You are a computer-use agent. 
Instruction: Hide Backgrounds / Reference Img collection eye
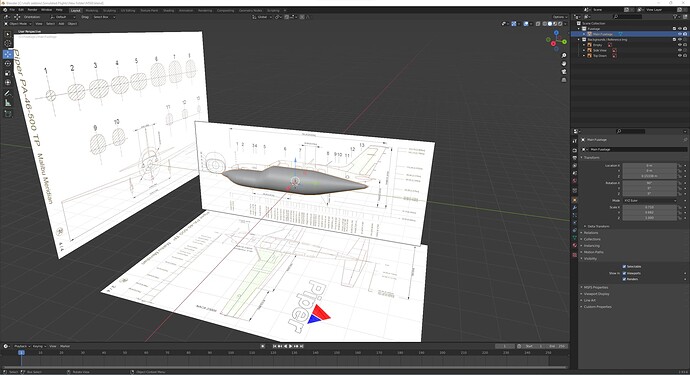coord(679,40)
